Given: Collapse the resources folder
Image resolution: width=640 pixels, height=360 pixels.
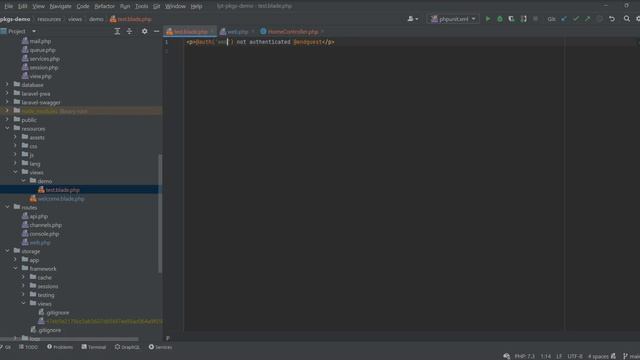Looking at the screenshot, I should [x=7, y=128].
